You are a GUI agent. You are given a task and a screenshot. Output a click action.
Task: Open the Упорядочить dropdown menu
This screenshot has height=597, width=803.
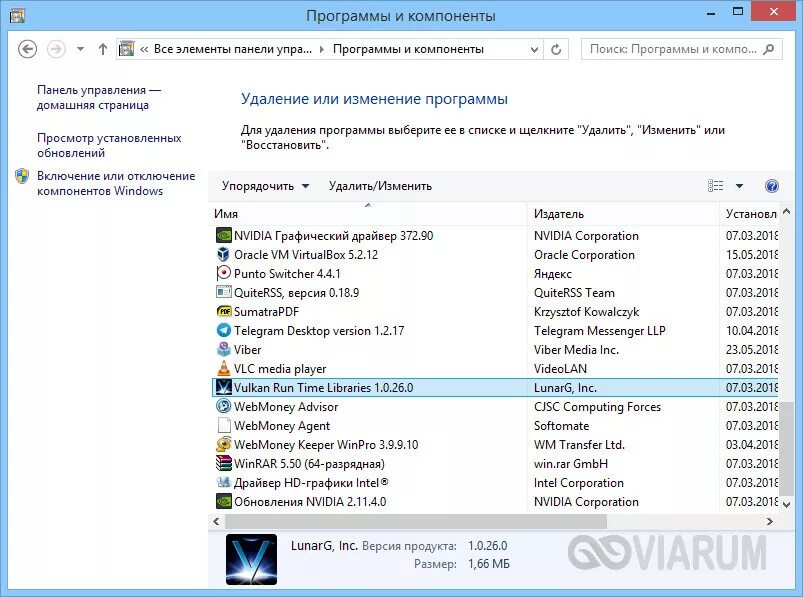pos(265,186)
